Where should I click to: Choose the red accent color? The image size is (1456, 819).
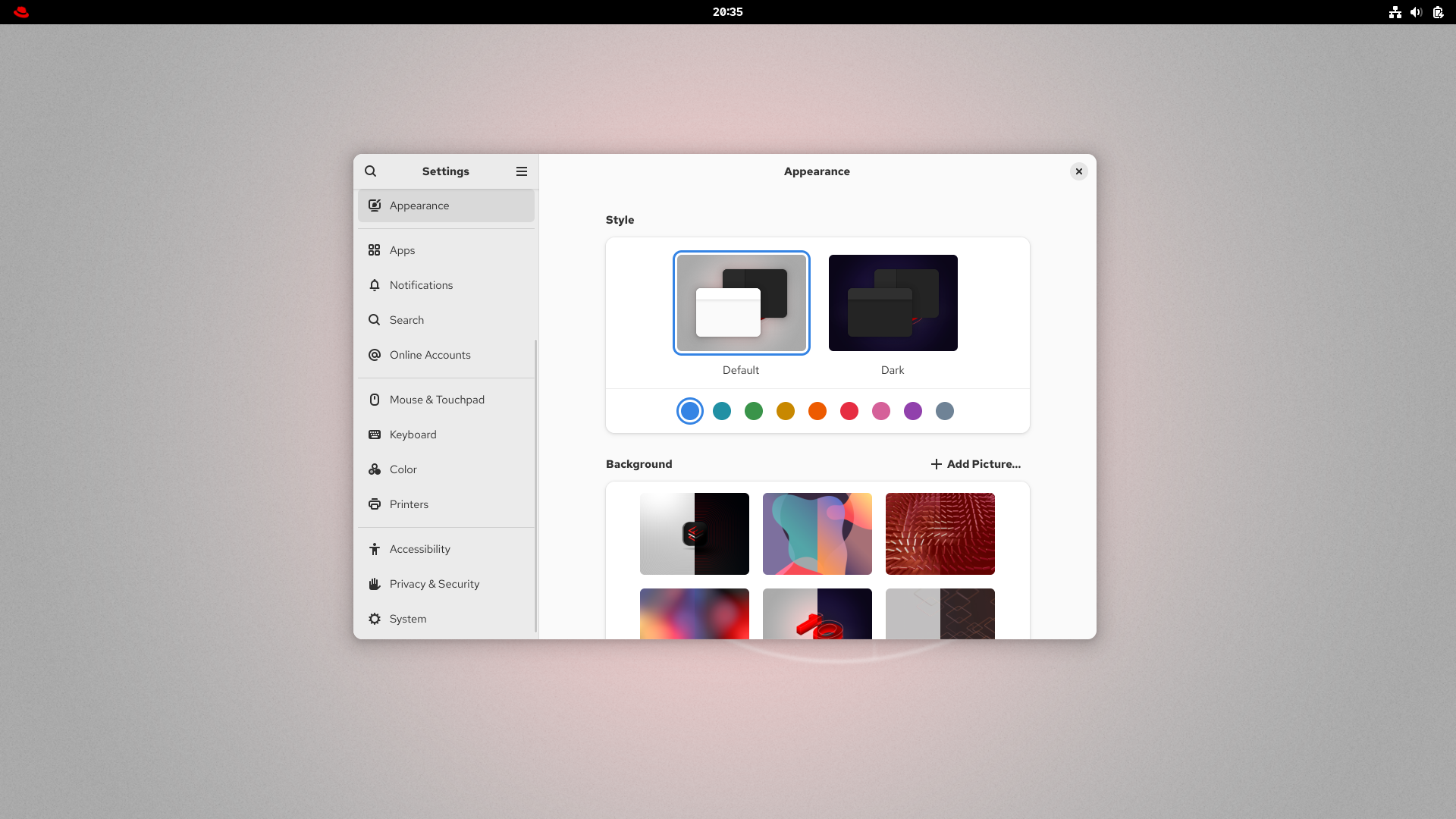pyautogui.click(x=849, y=411)
